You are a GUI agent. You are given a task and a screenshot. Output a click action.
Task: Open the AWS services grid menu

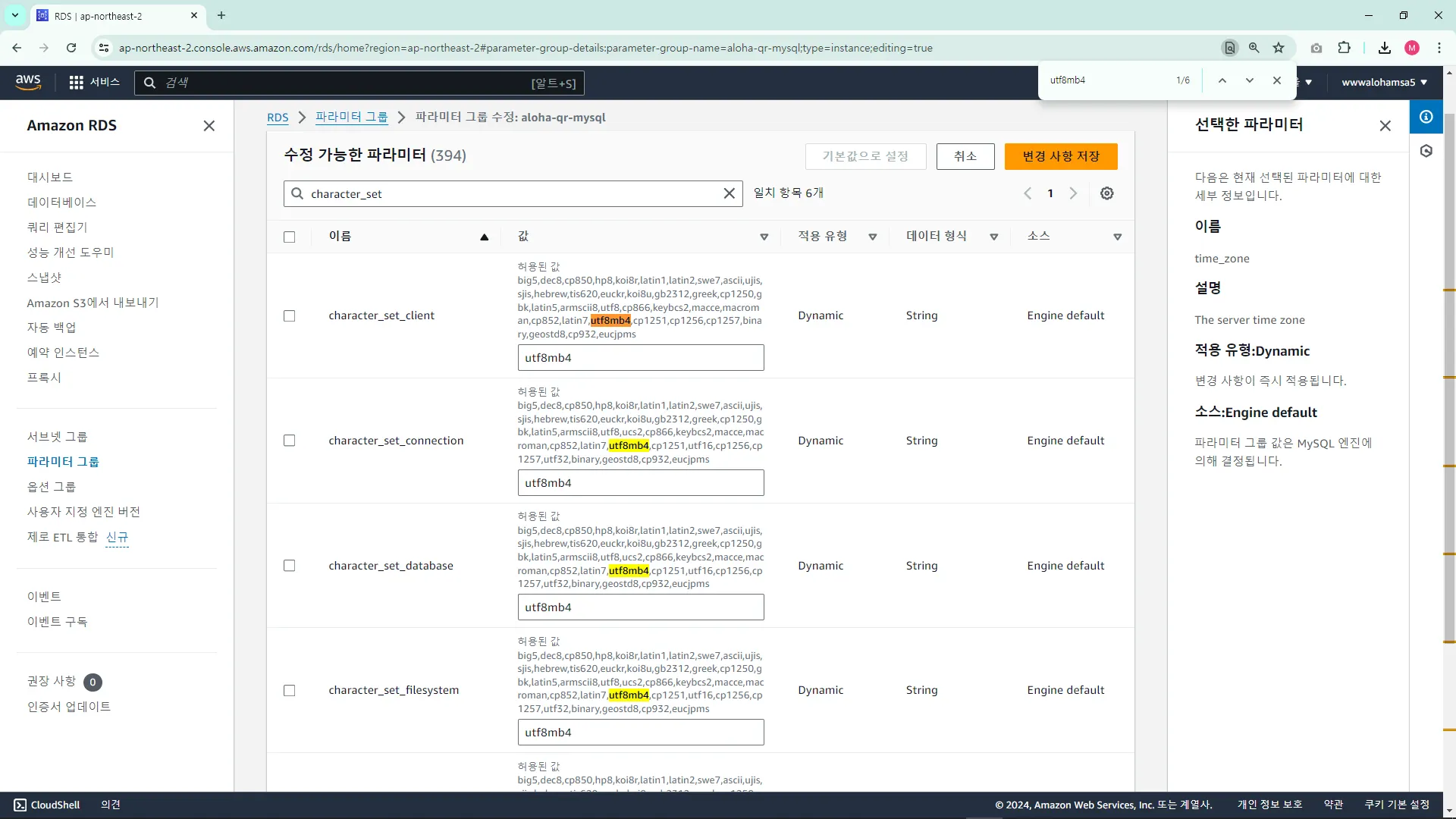click(x=76, y=82)
